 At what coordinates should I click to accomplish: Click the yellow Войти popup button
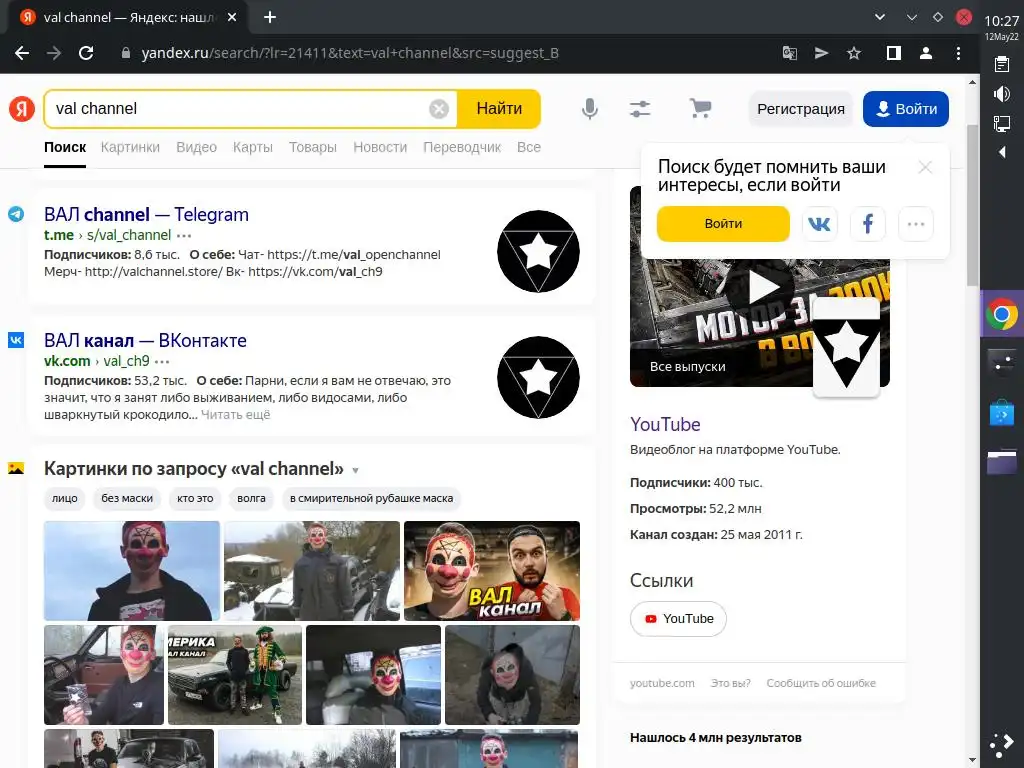coord(723,224)
